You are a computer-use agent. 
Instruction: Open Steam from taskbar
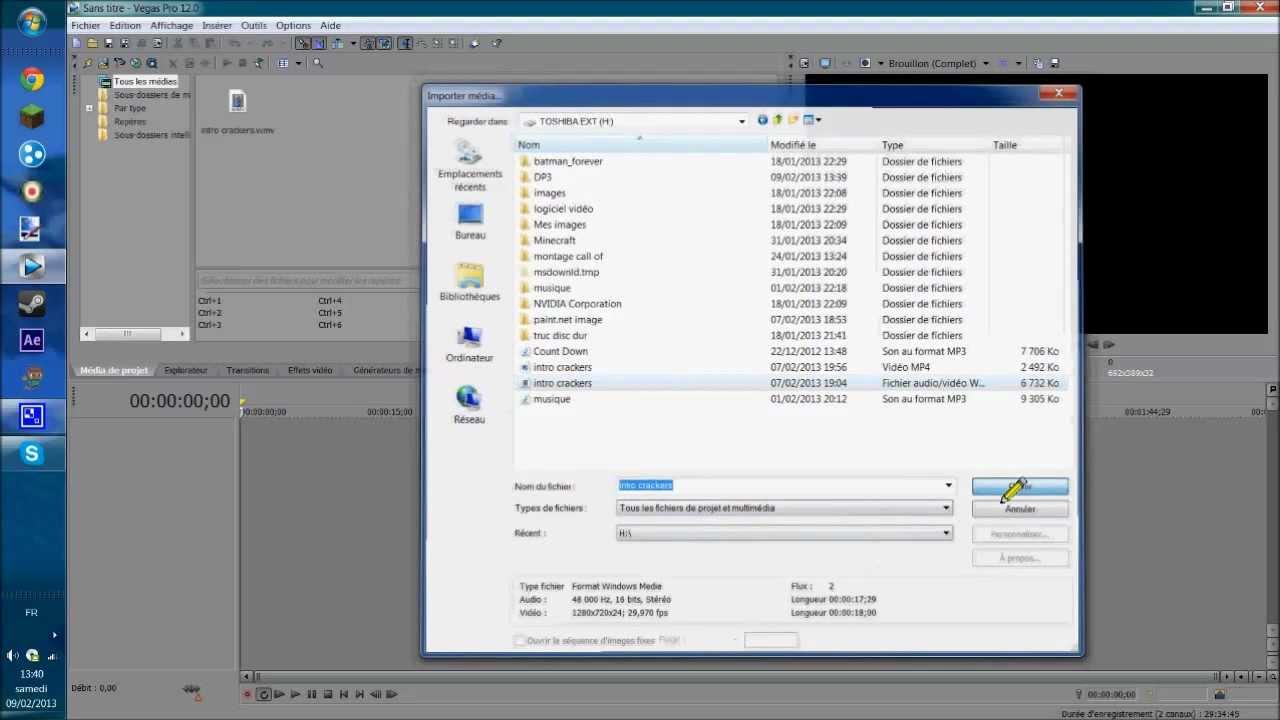point(32,303)
